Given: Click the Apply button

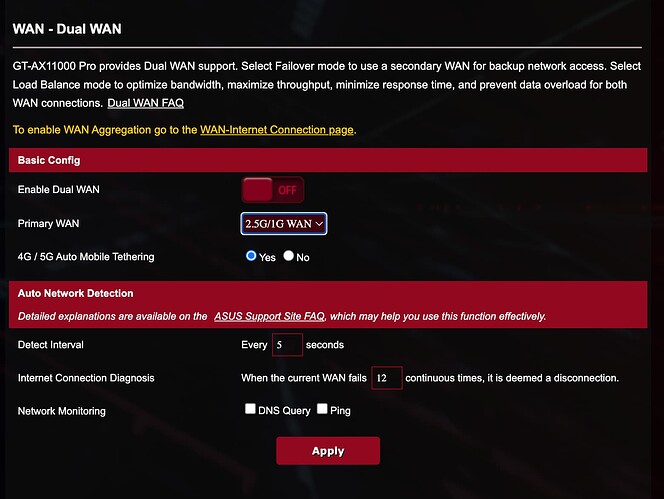Looking at the screenshot, I should coord(328,451).
